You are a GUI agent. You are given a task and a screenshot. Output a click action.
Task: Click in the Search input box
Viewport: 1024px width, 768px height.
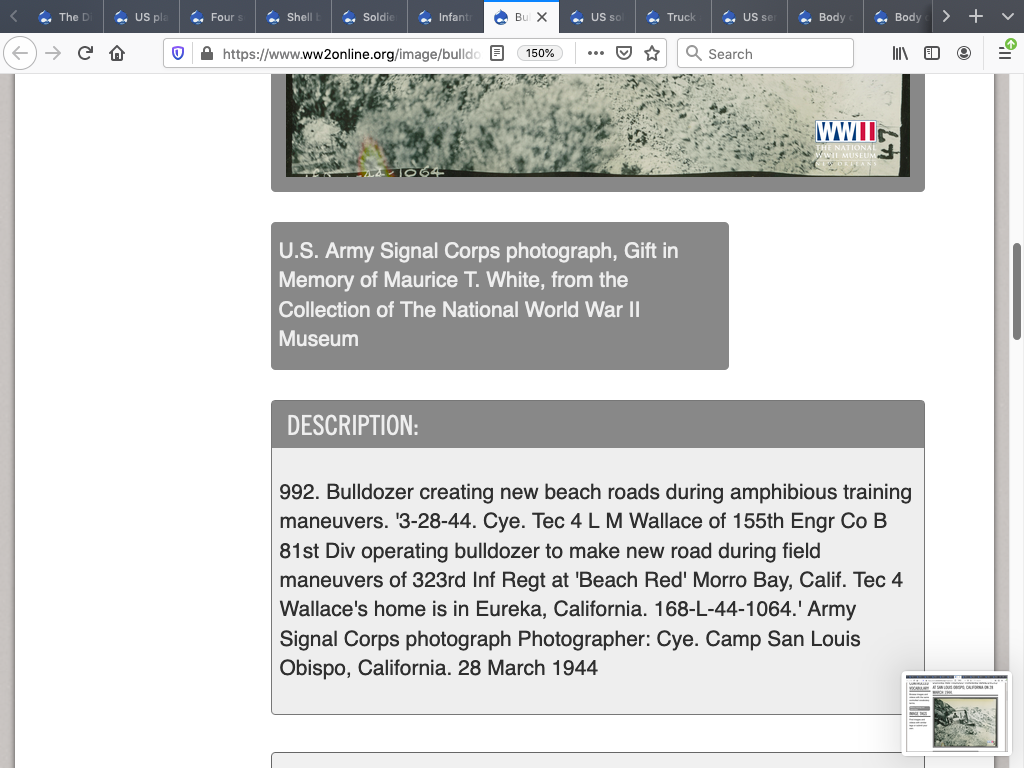(775, 54)
